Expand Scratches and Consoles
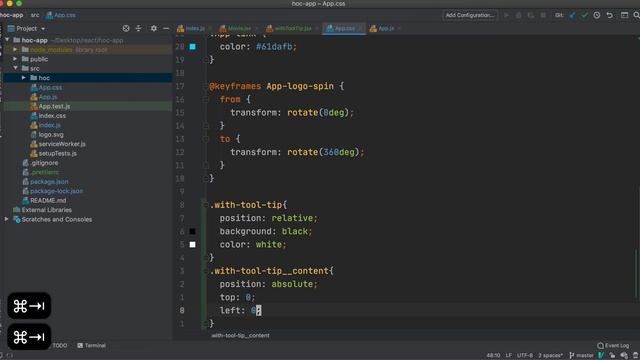The width and height of the screenshot is (640, 360). click(x=6, y=219)
